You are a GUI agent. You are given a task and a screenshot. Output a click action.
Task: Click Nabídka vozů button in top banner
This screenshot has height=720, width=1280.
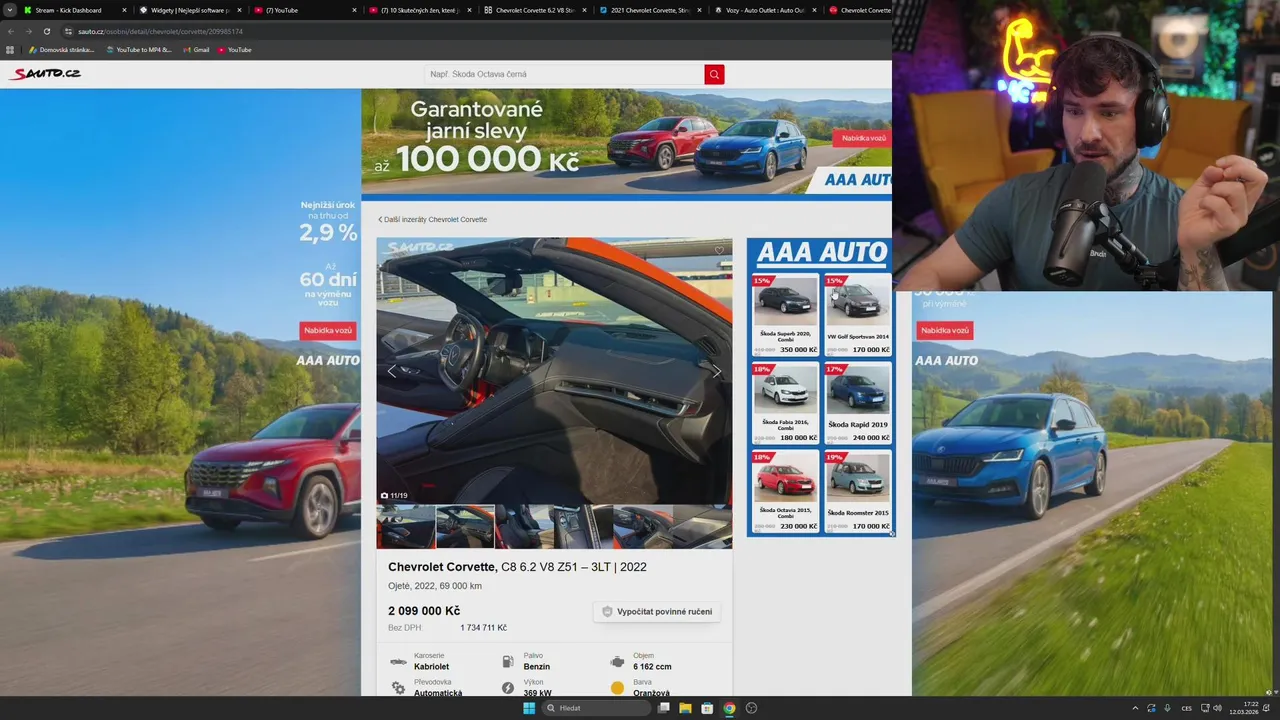pos(863,138)
